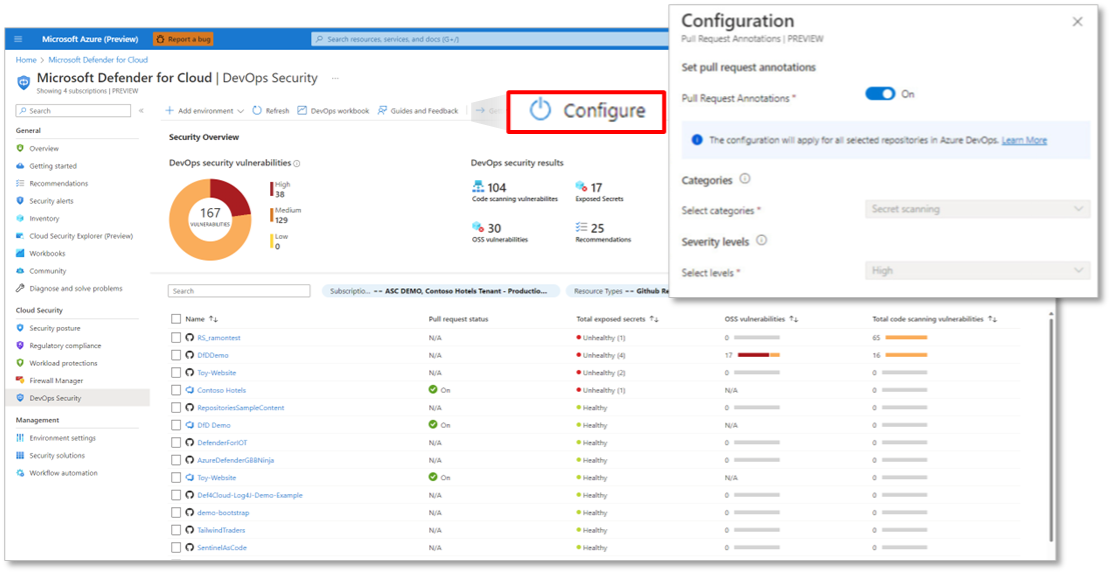
Task: Turn off the Pull Request Annotations toggle
Action: point(880,94)
